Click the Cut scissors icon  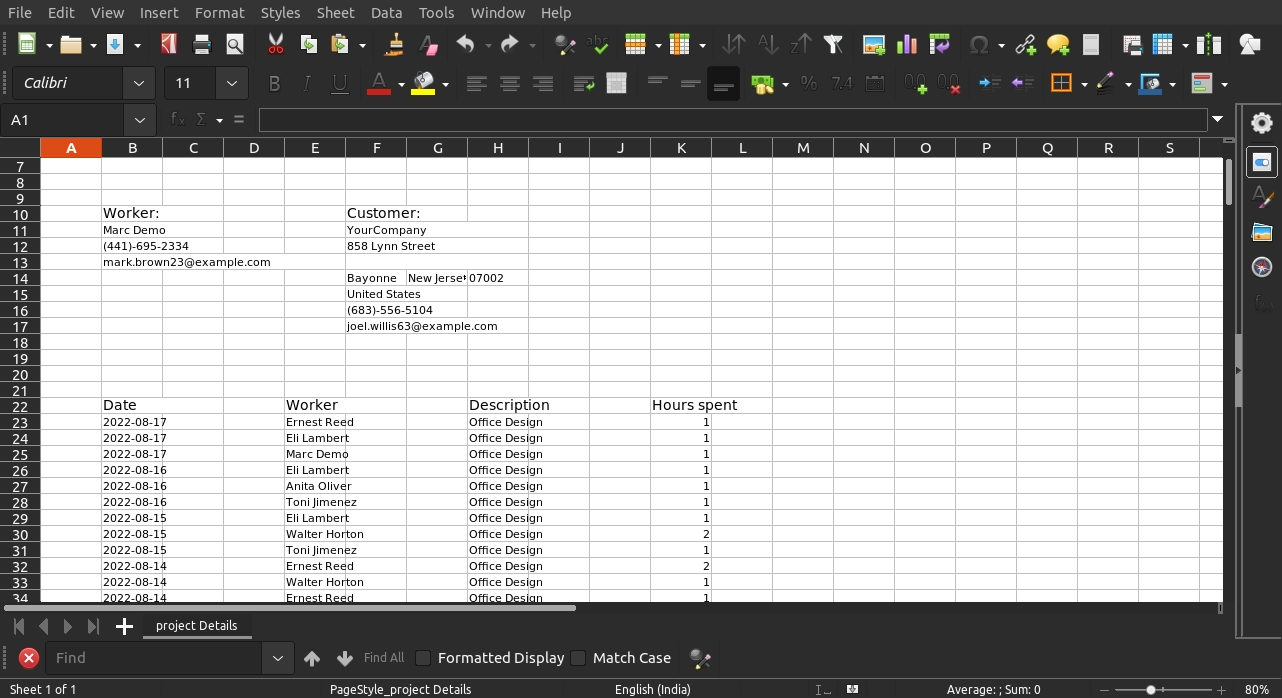(x=276, y=44)
